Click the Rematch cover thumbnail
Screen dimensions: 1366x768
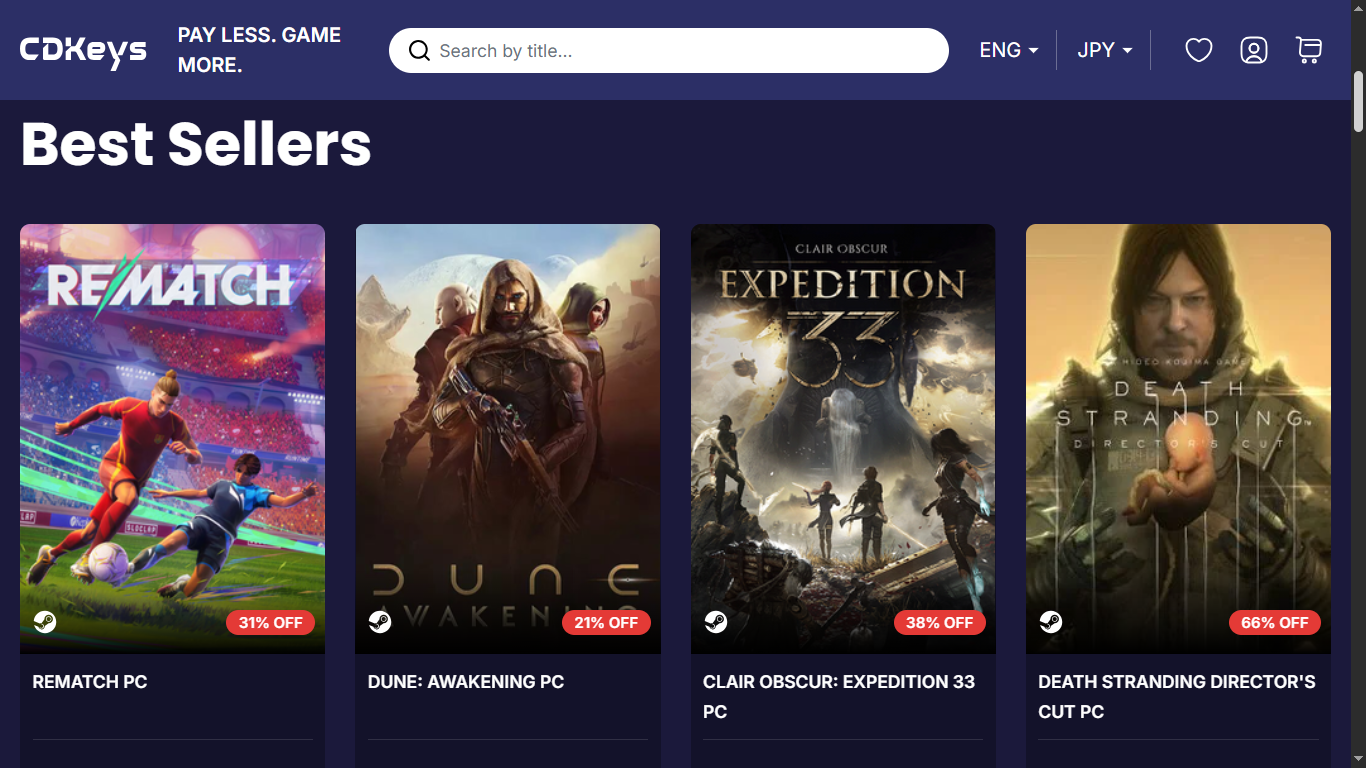pyautogui.click(x=172, y=420)
